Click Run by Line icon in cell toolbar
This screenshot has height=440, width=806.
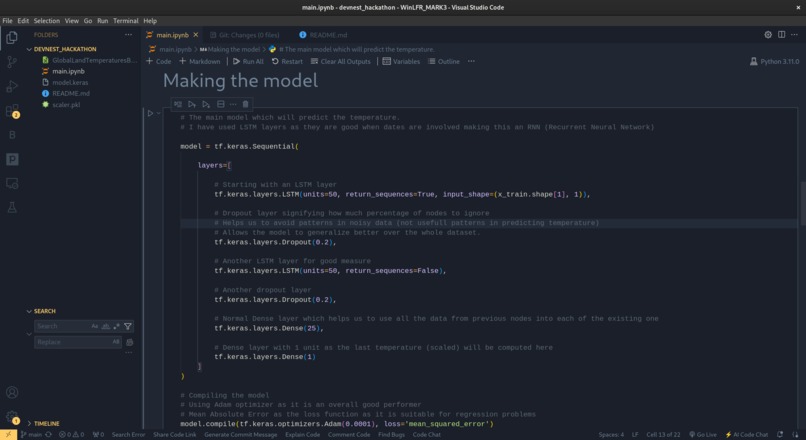point(178,104)
